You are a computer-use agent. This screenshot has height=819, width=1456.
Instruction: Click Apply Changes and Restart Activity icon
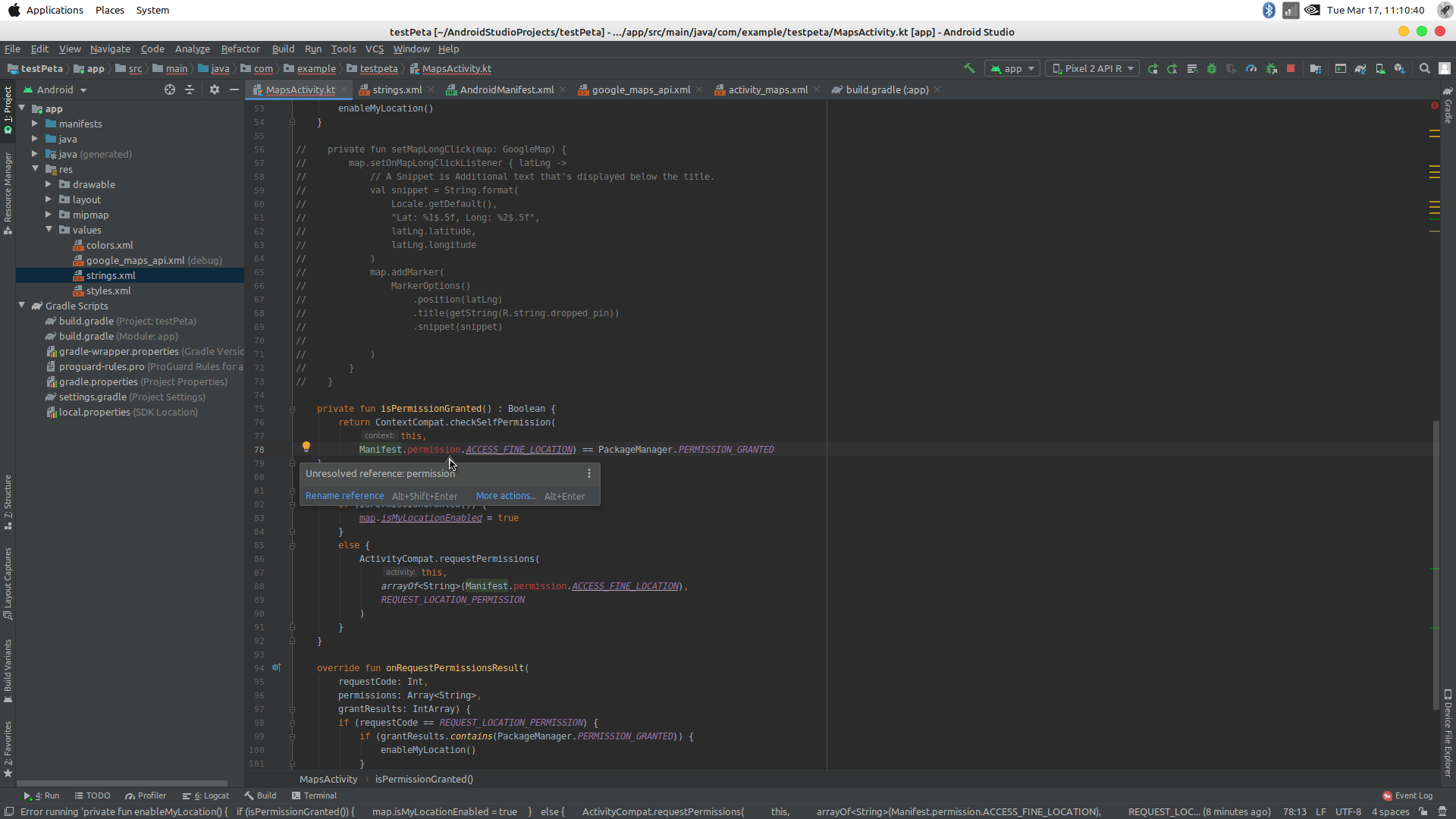[x=1153, y=68]
